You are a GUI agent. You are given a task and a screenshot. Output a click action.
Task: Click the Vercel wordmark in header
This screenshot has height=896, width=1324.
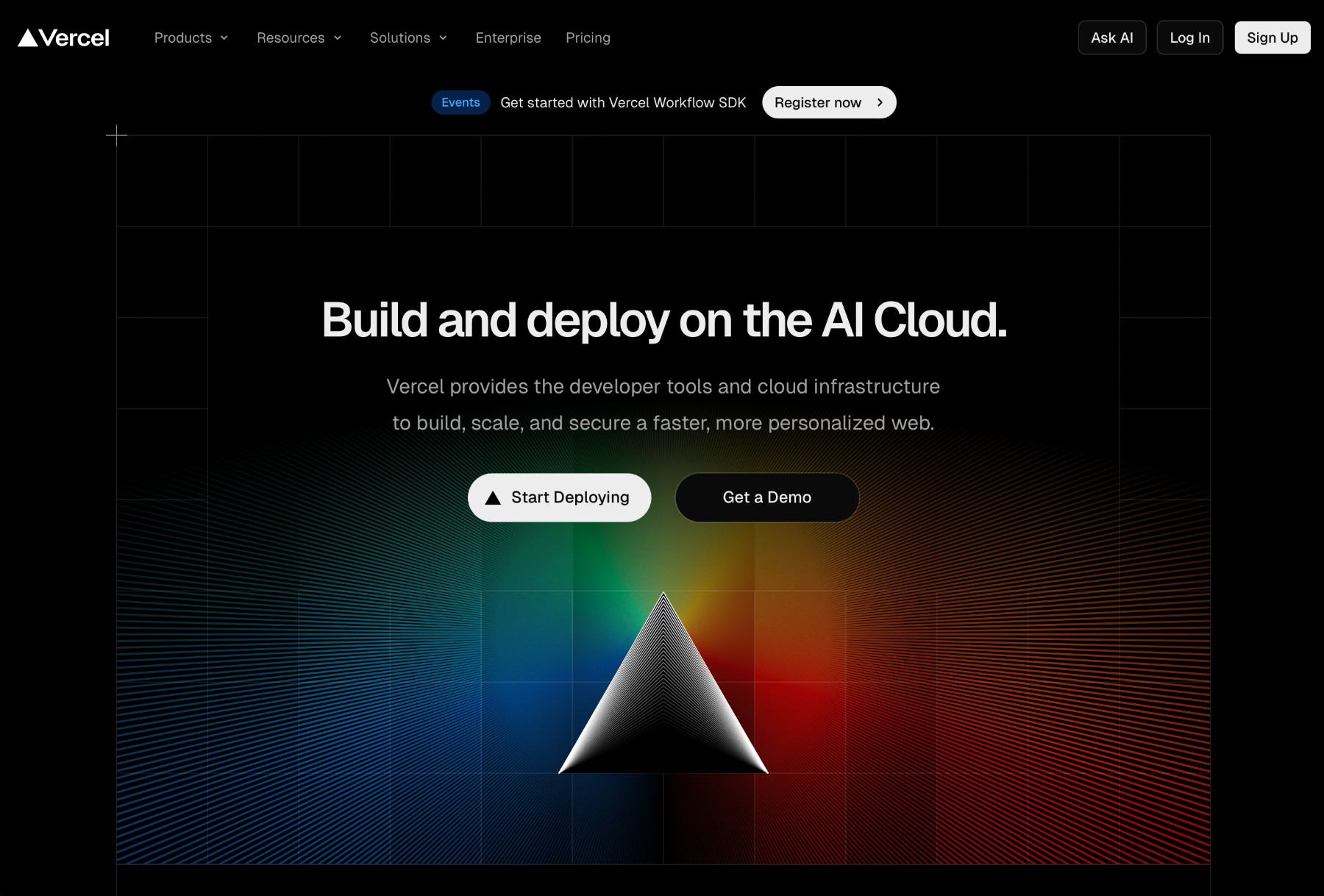(74, 38)
